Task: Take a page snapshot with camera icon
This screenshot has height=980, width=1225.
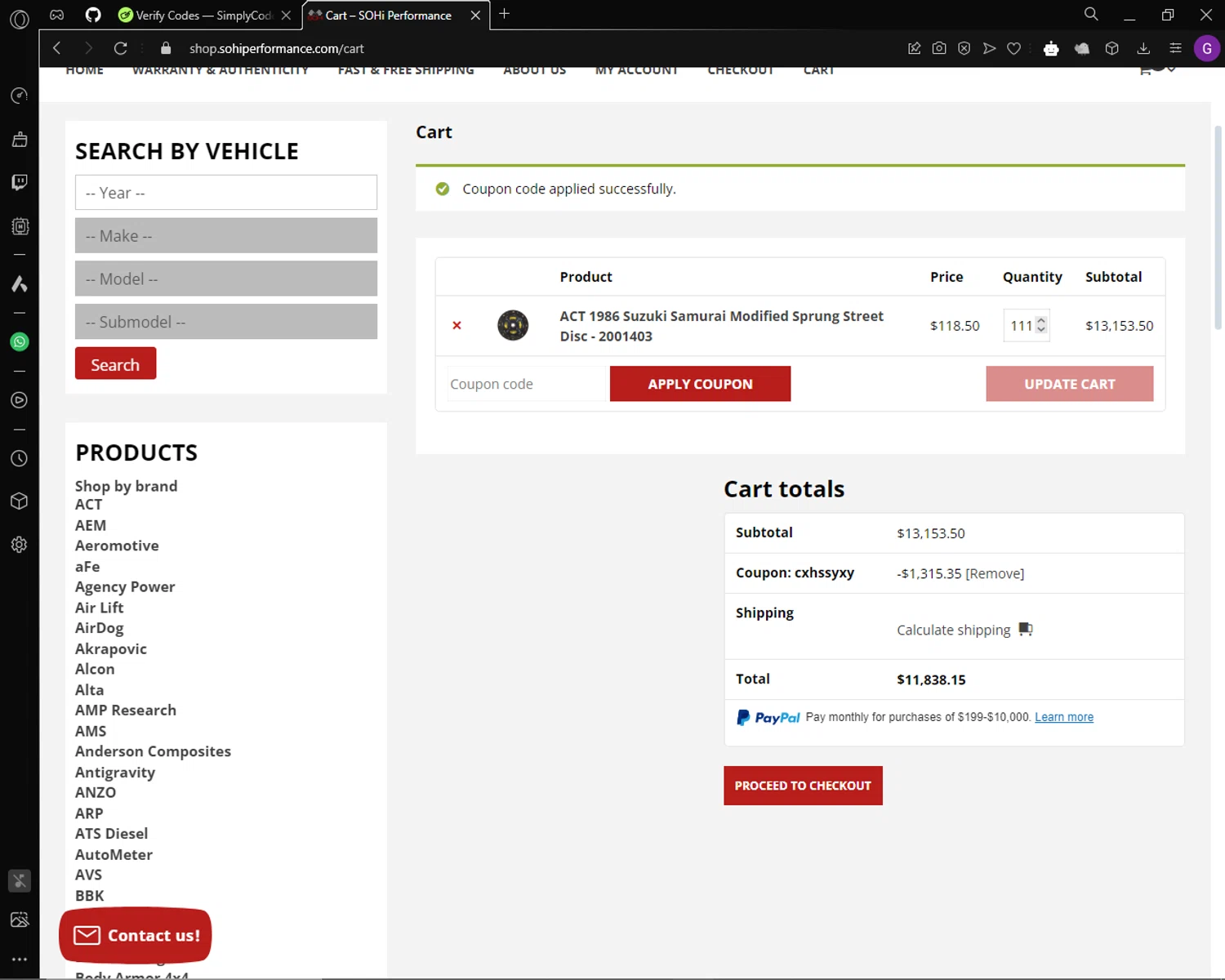Action: (x=939, y=48)
